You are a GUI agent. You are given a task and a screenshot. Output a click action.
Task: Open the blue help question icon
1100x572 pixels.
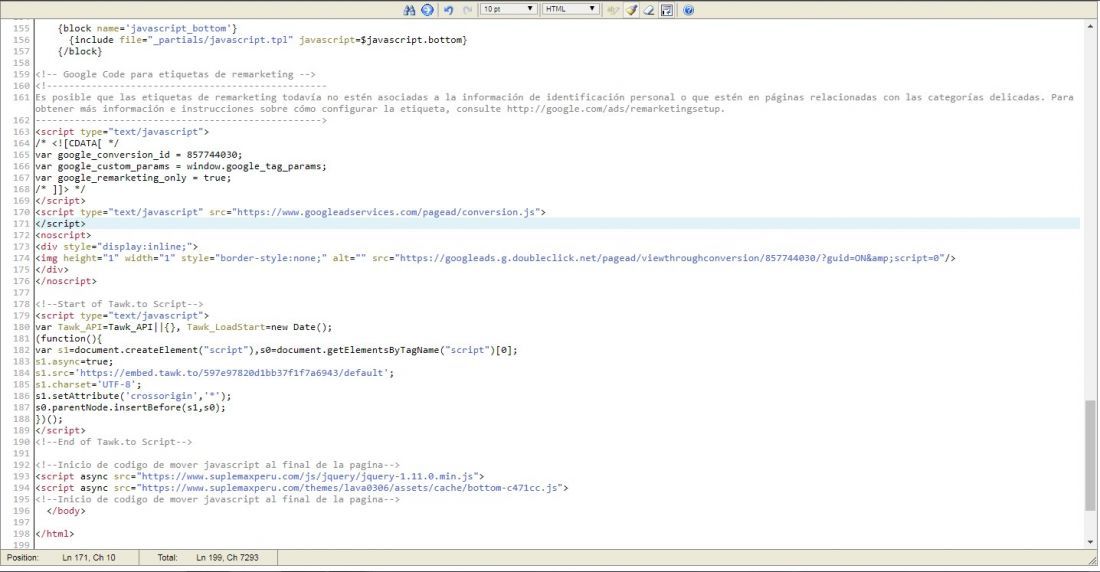[688, 10]
